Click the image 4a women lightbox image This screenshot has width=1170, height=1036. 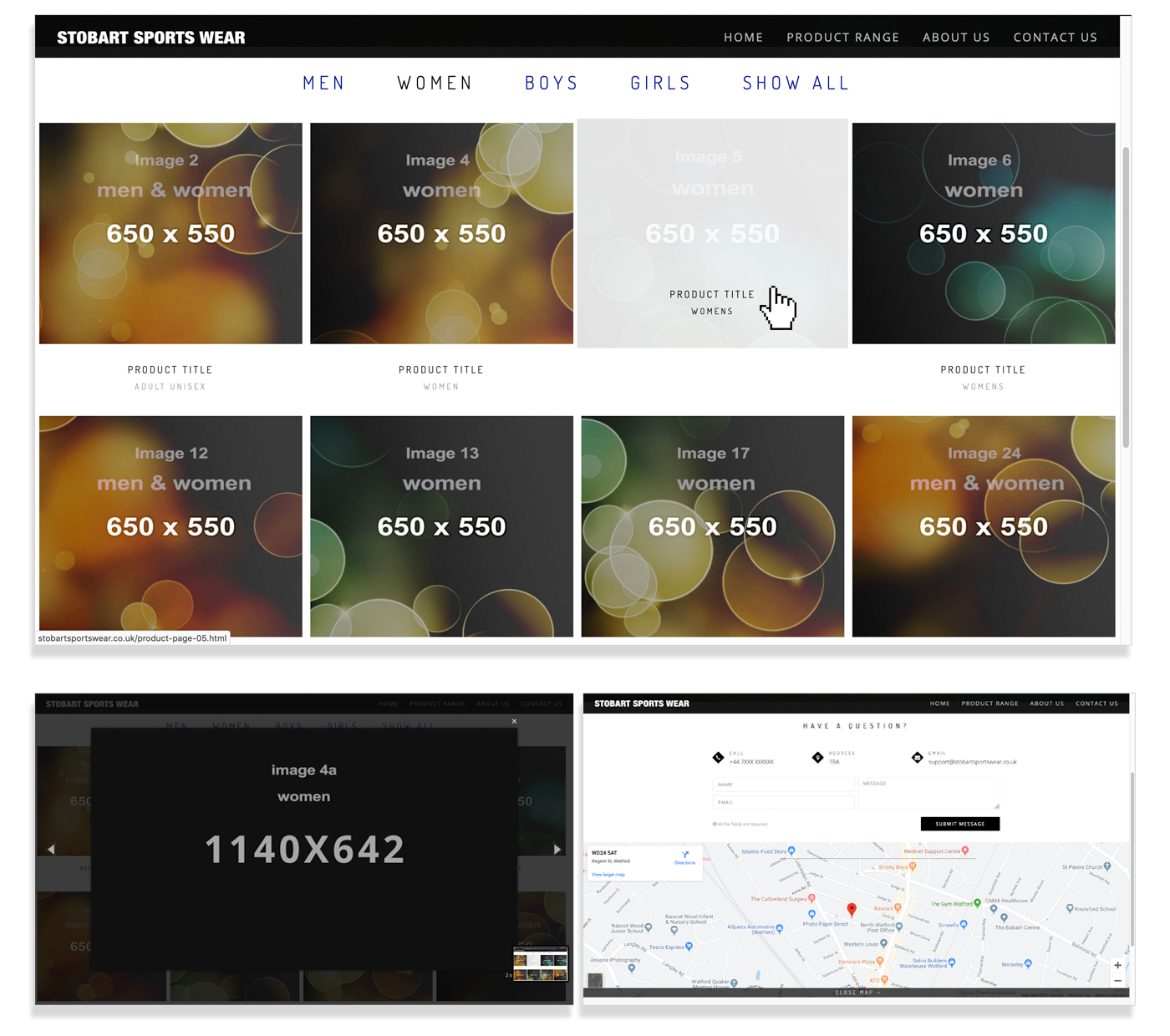coord(304,849)
